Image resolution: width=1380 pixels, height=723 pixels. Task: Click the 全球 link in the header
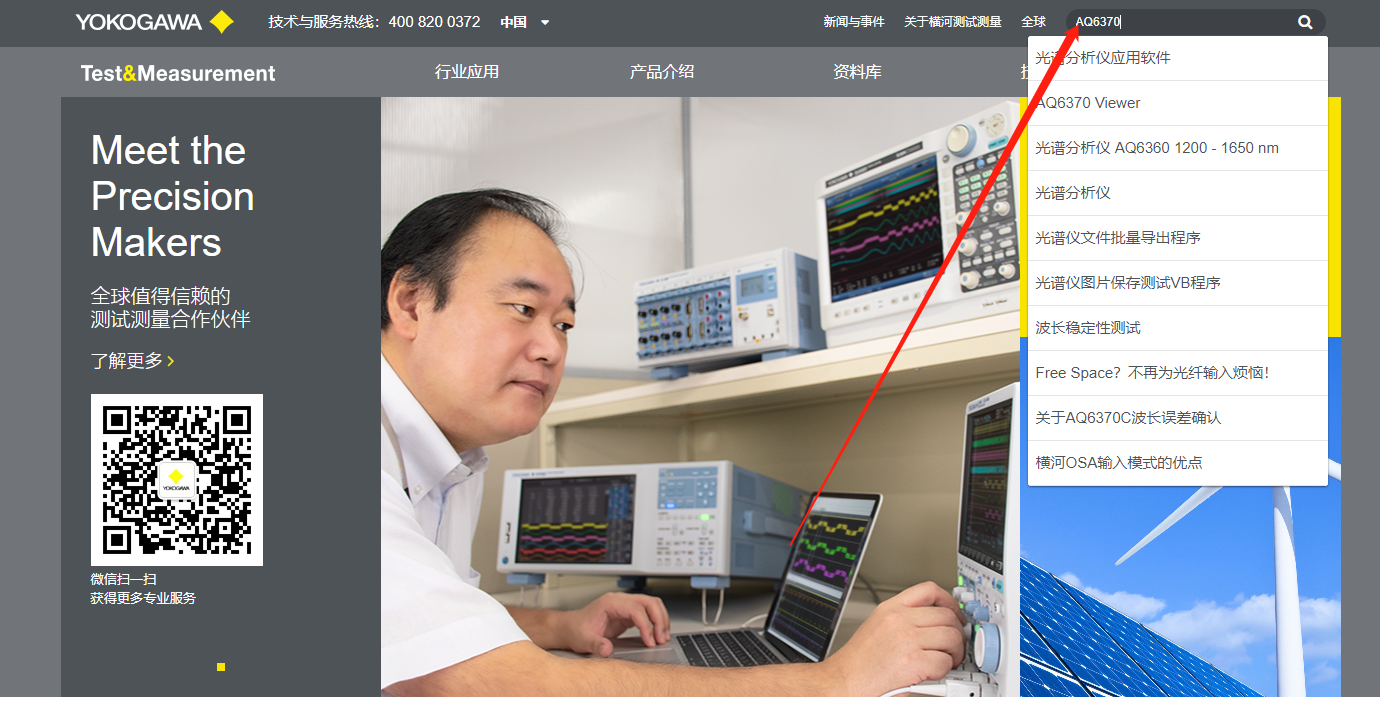[1034, 21]
